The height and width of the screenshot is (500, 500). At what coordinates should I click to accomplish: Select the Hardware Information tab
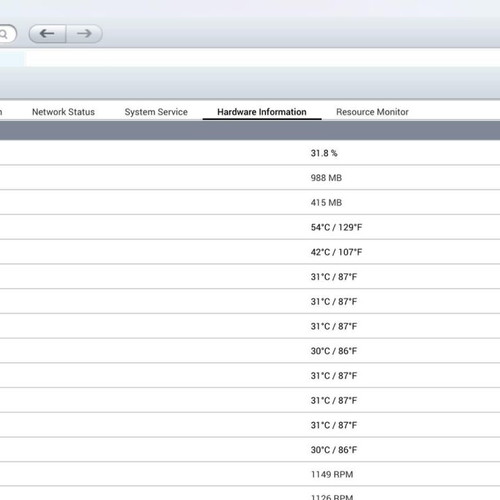click(262, 112)
